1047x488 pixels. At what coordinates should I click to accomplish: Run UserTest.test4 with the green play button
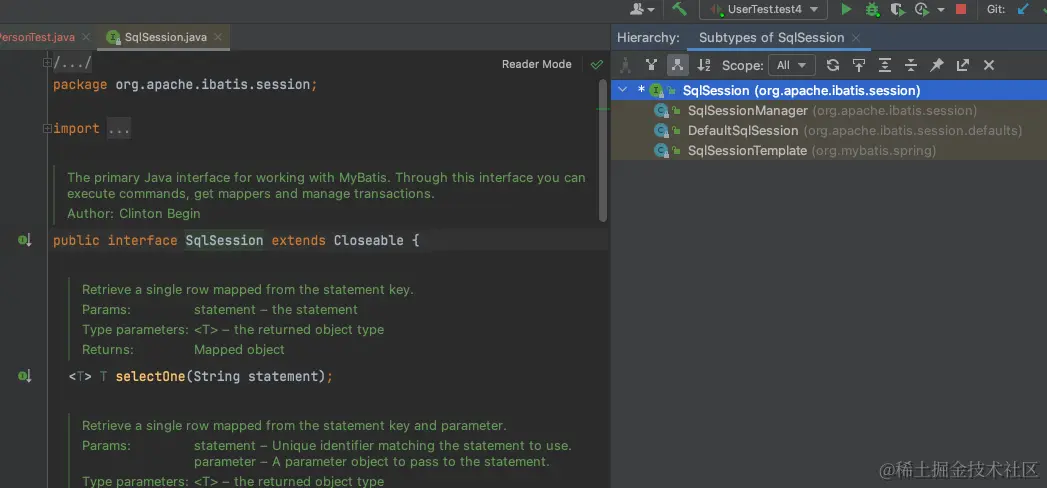click(846, 9)
